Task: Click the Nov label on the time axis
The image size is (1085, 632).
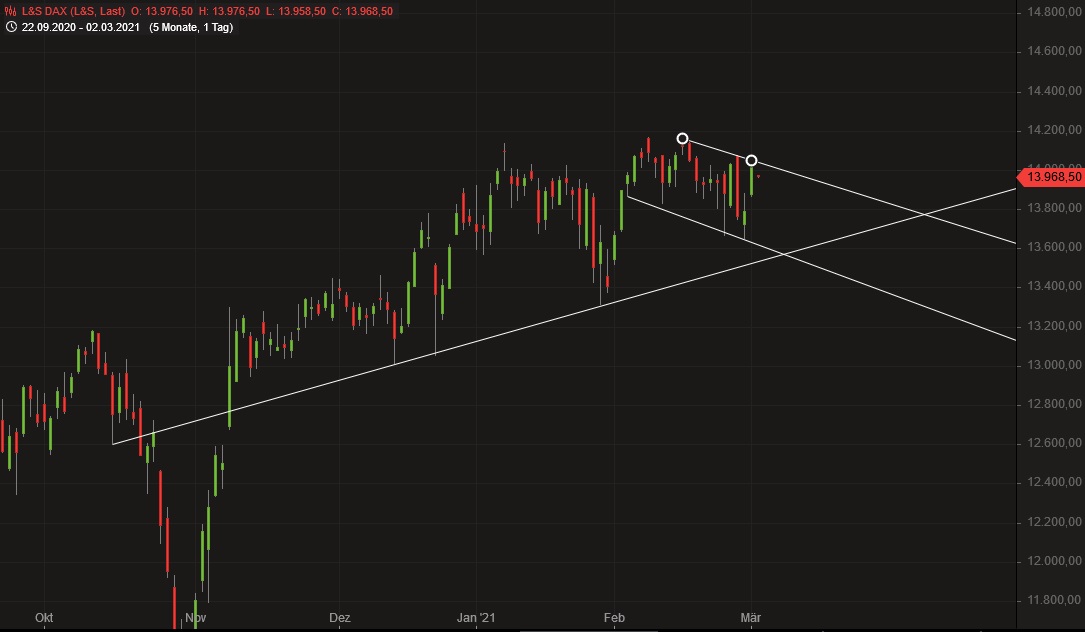Action: 196,618
